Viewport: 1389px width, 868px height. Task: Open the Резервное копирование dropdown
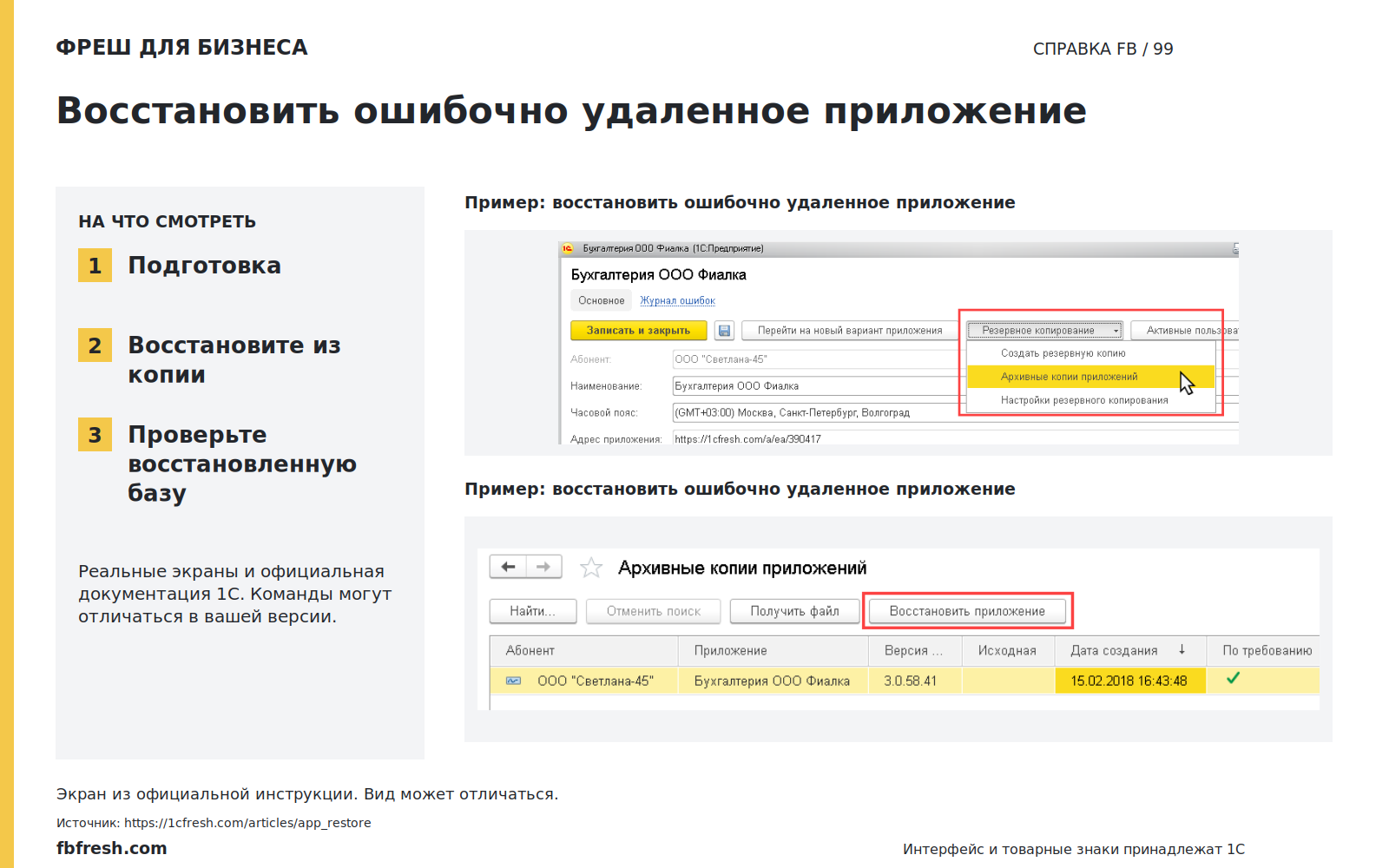1045,330
